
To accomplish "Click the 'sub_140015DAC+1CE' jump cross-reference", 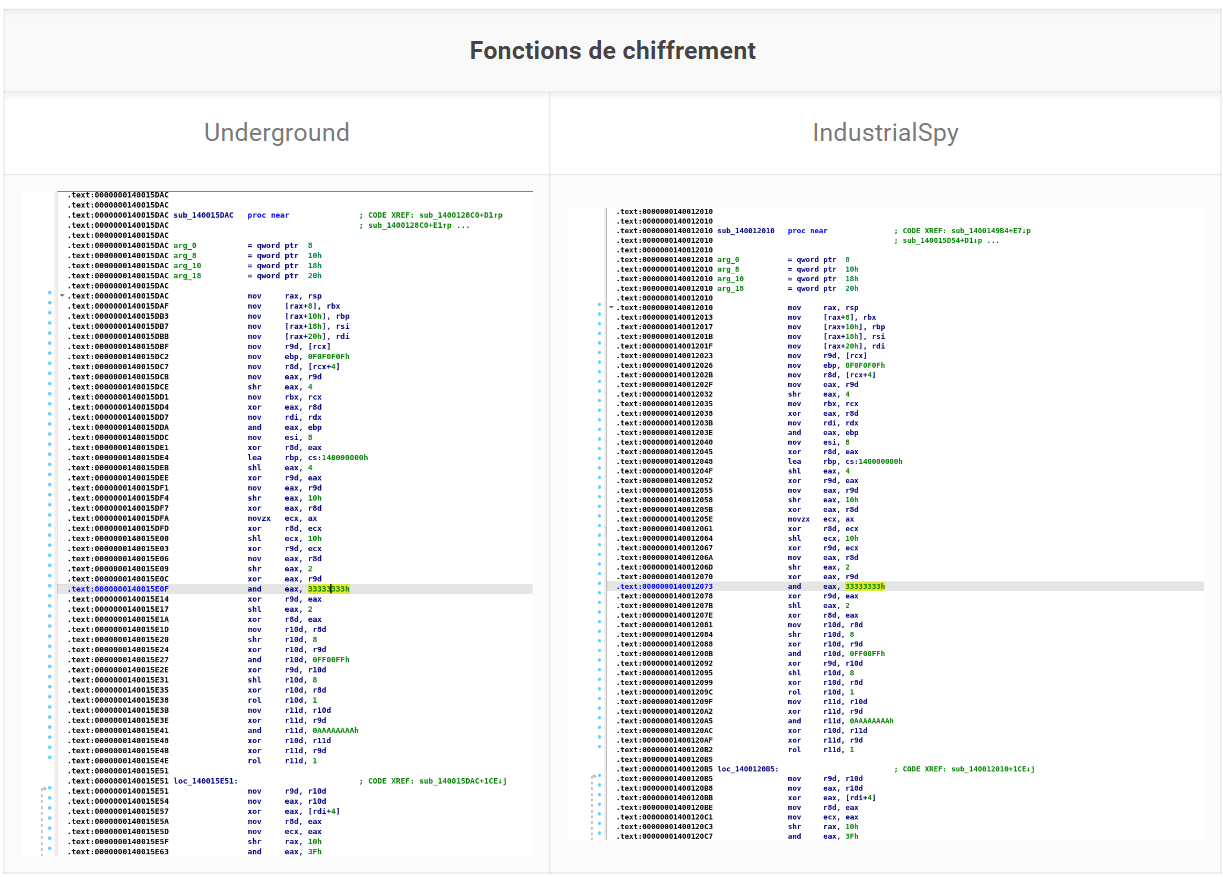I will tap(433, 781).
